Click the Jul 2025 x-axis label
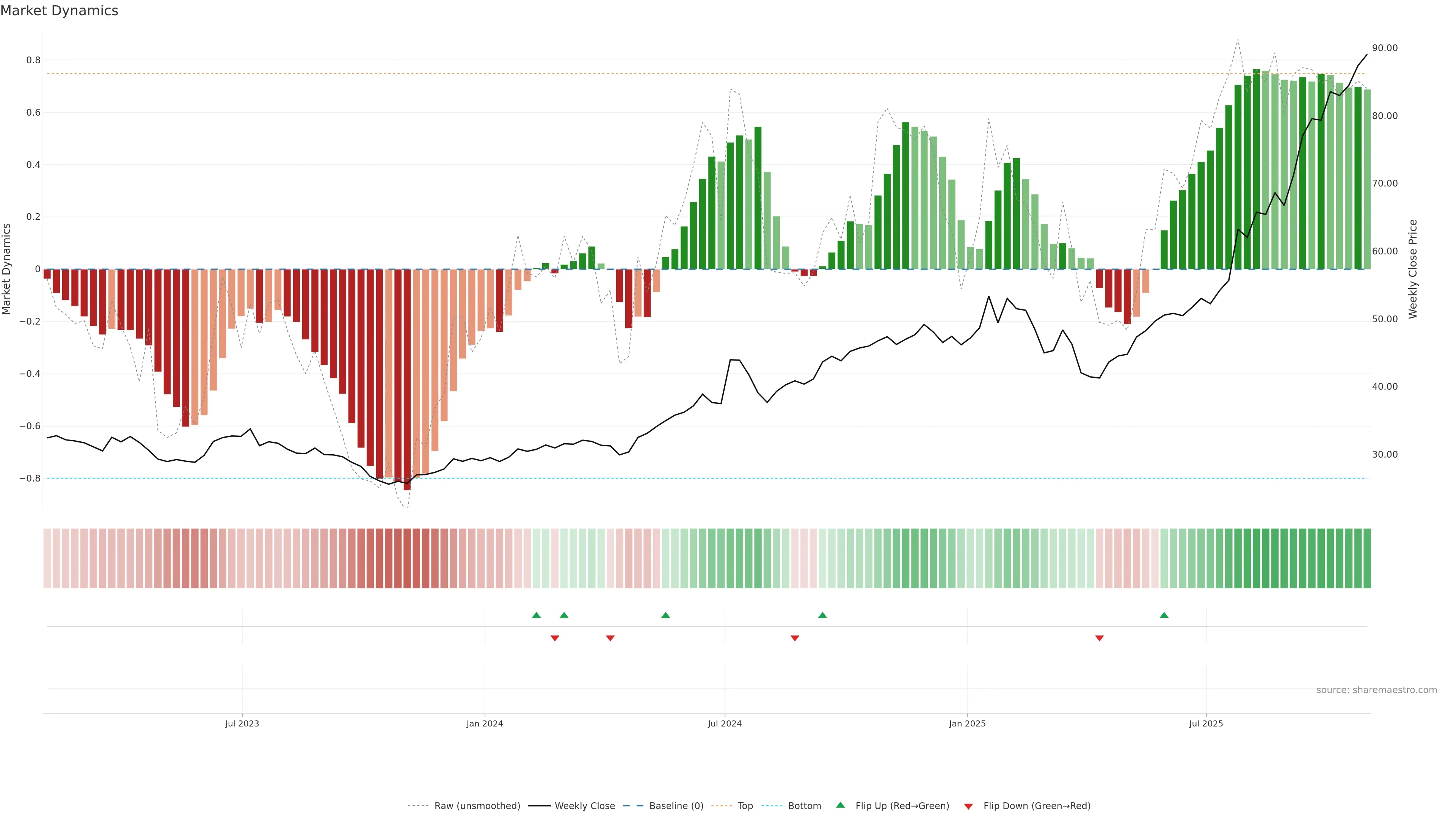Screen dimensions: 1456x819 (x=1206, y=723)
